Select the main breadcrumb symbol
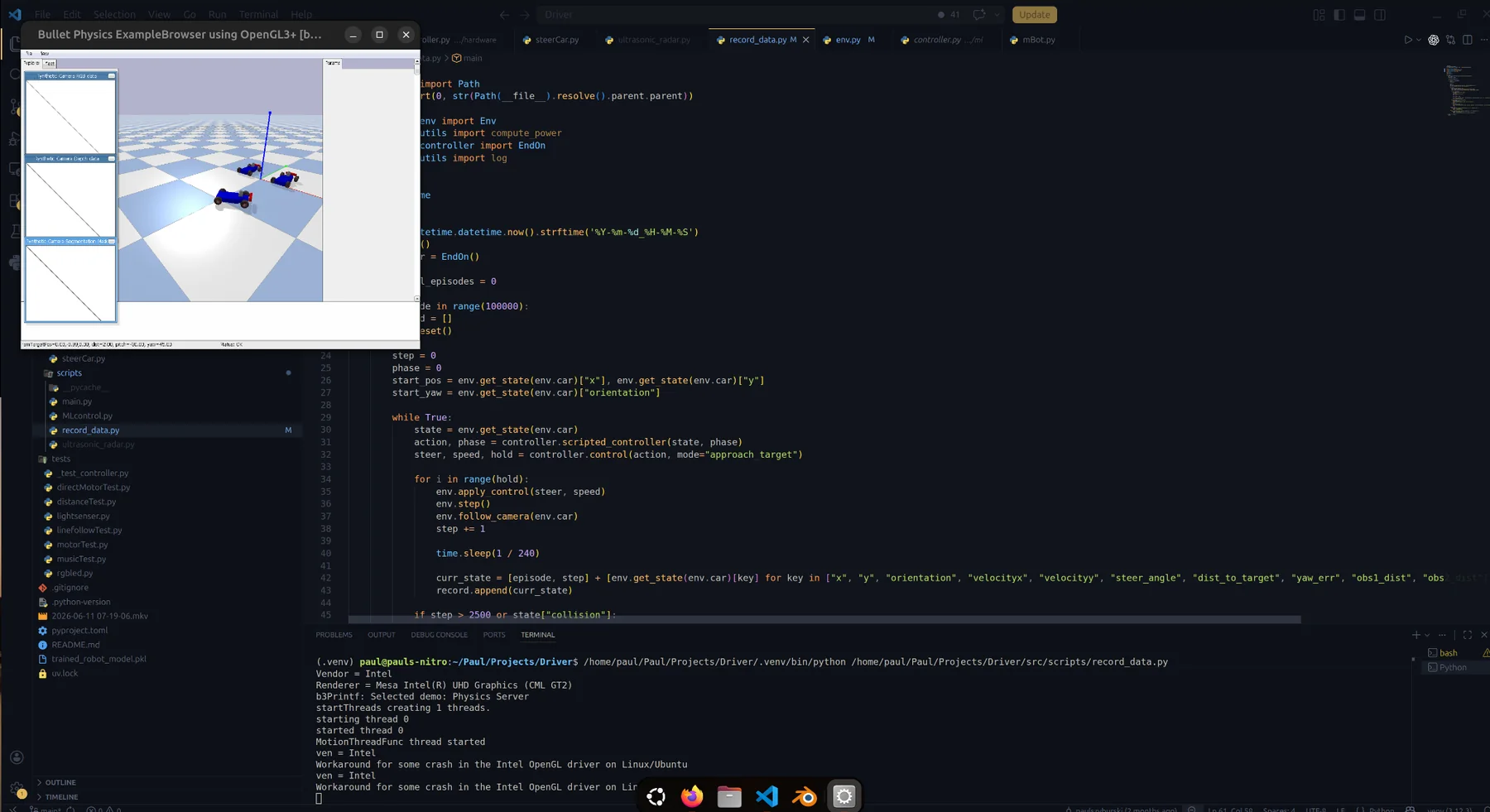 467,58
